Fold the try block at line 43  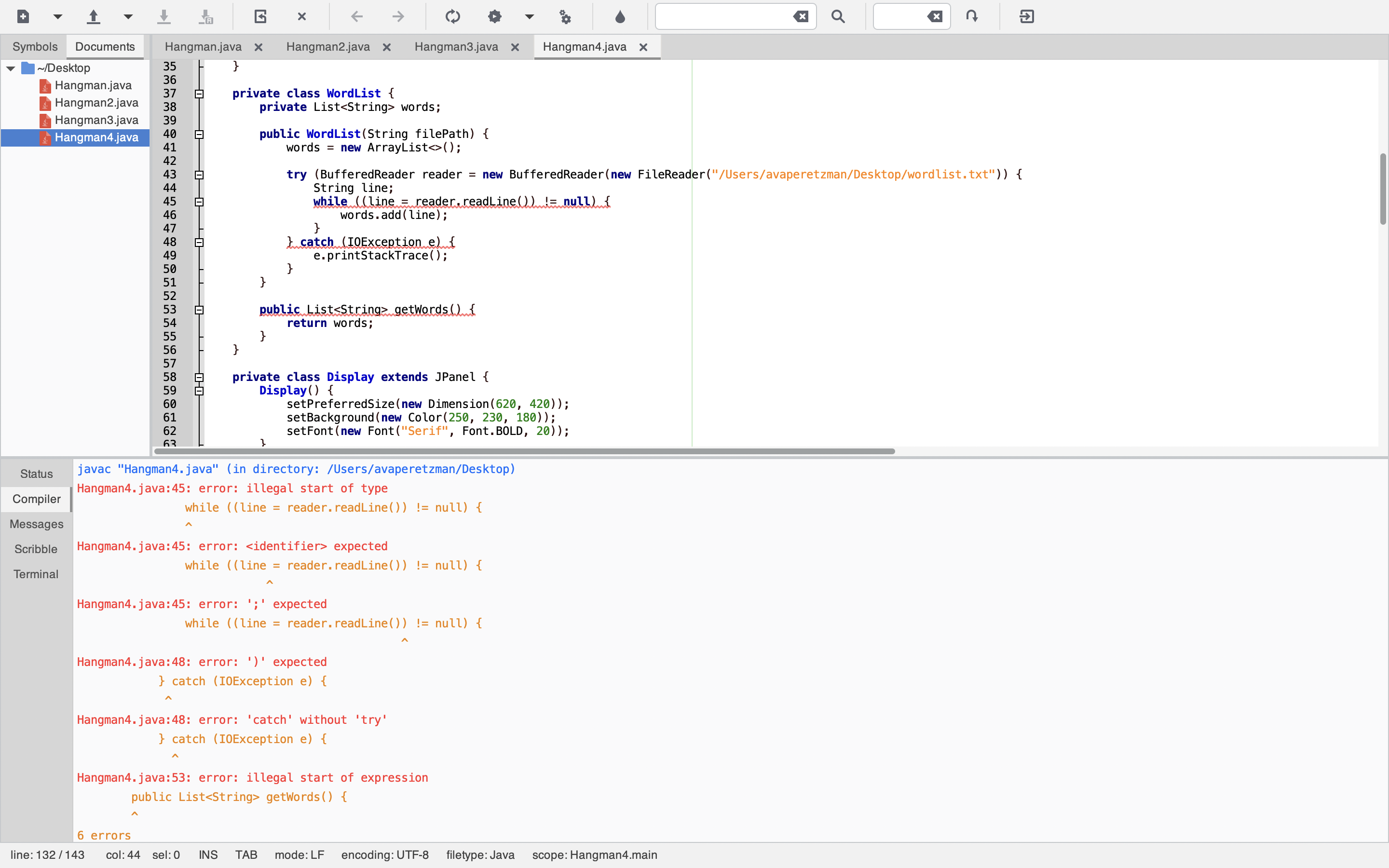tap(199, 175)
